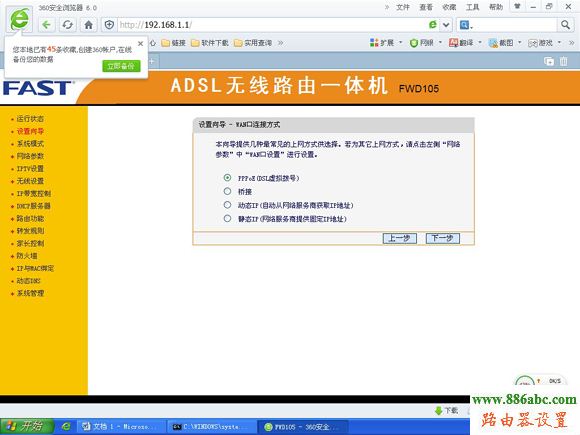The height and width of the screenshot is (435, 580).
Task: Close the backup notification popup
Action: coord(141,44)
